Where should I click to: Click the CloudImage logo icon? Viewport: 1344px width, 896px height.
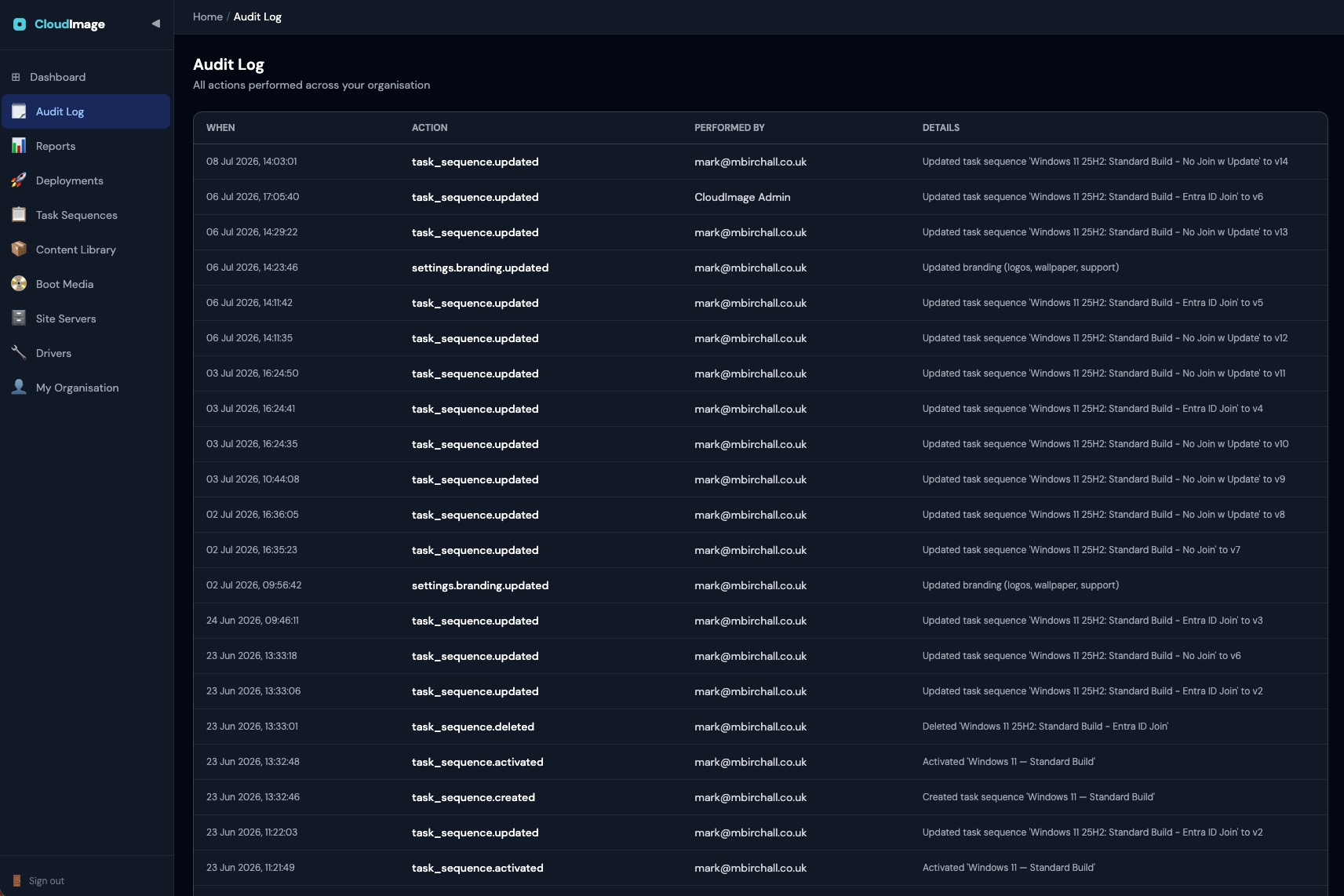point(20,24)
